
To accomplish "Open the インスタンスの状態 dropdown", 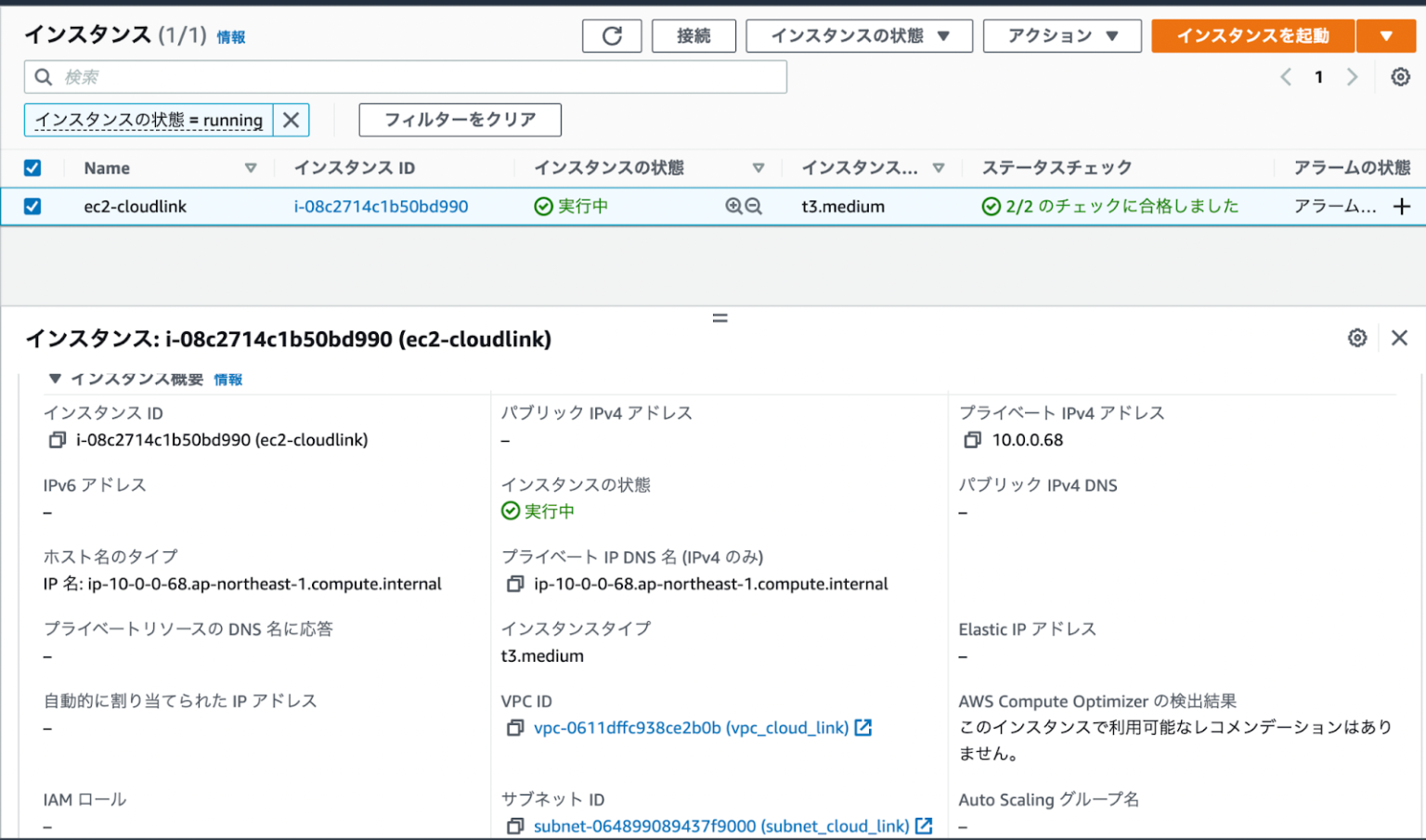I will pos(859,36).
